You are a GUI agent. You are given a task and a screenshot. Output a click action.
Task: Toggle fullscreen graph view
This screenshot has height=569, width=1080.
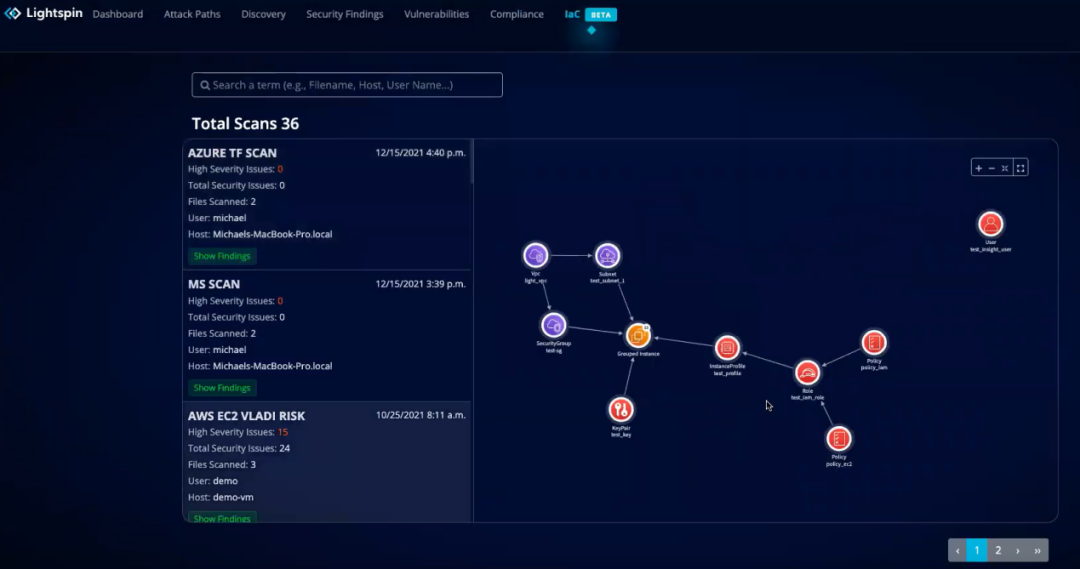[x=1021, y=168]
